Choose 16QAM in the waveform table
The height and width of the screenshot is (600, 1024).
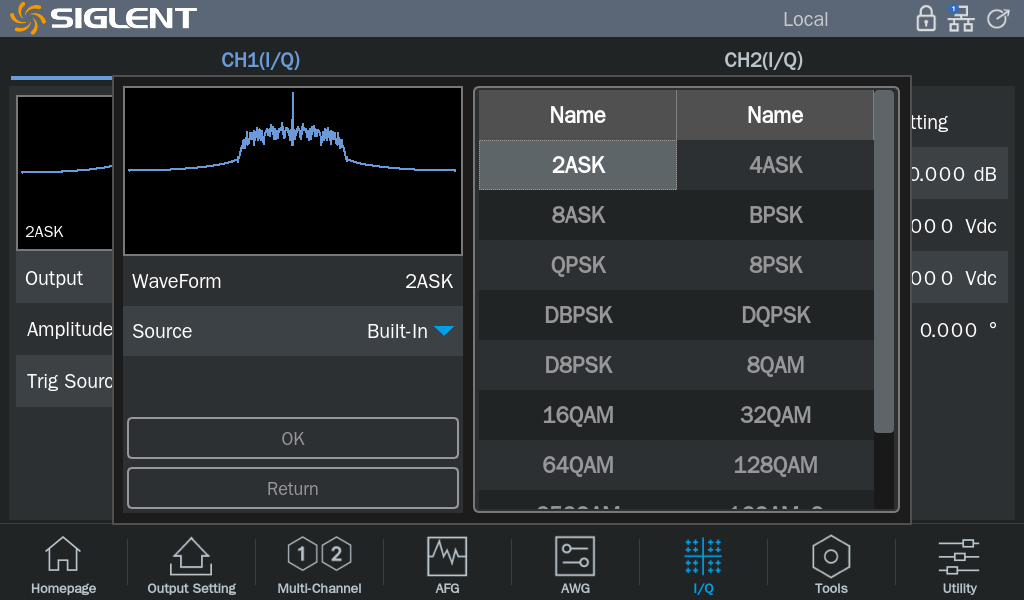(x=578, y=415)
